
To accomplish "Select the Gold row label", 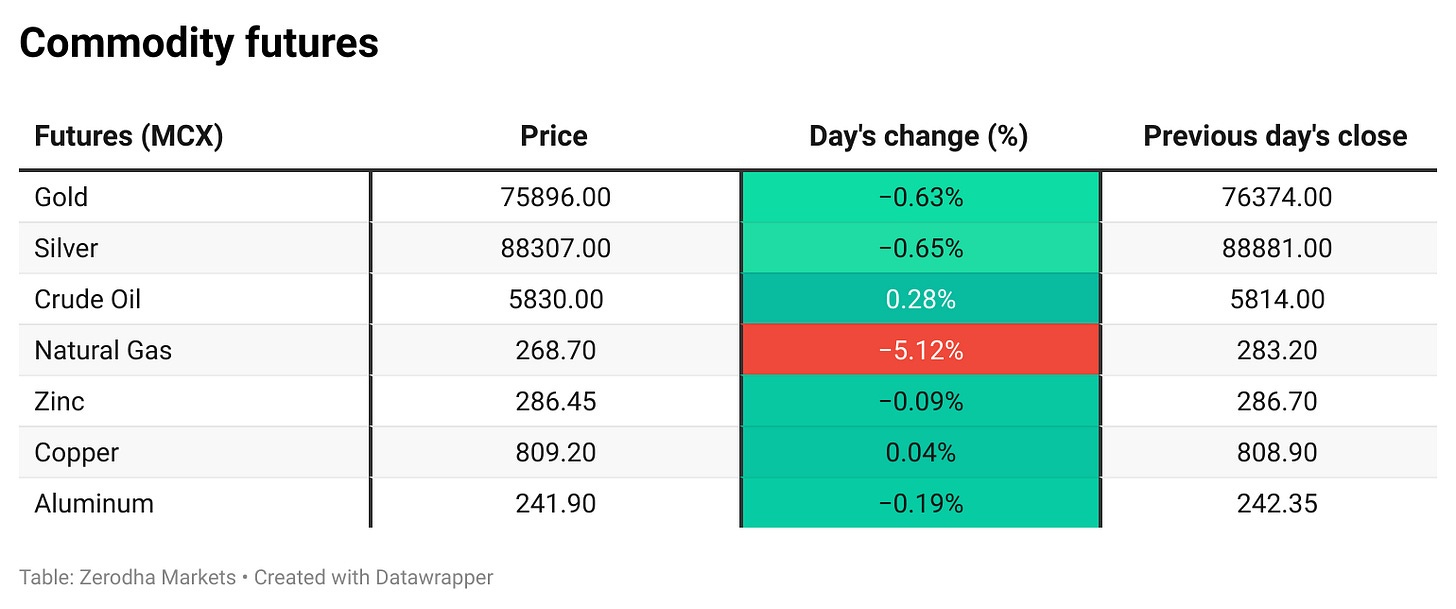I will tap(61, 197).
